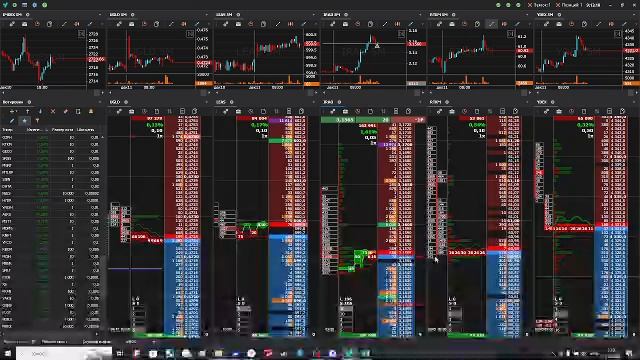The width and height of the screenshot is (640, 360).
Task: Click the link icon in the IMOEX chart toolbar
Action: (x=12, y=24)
